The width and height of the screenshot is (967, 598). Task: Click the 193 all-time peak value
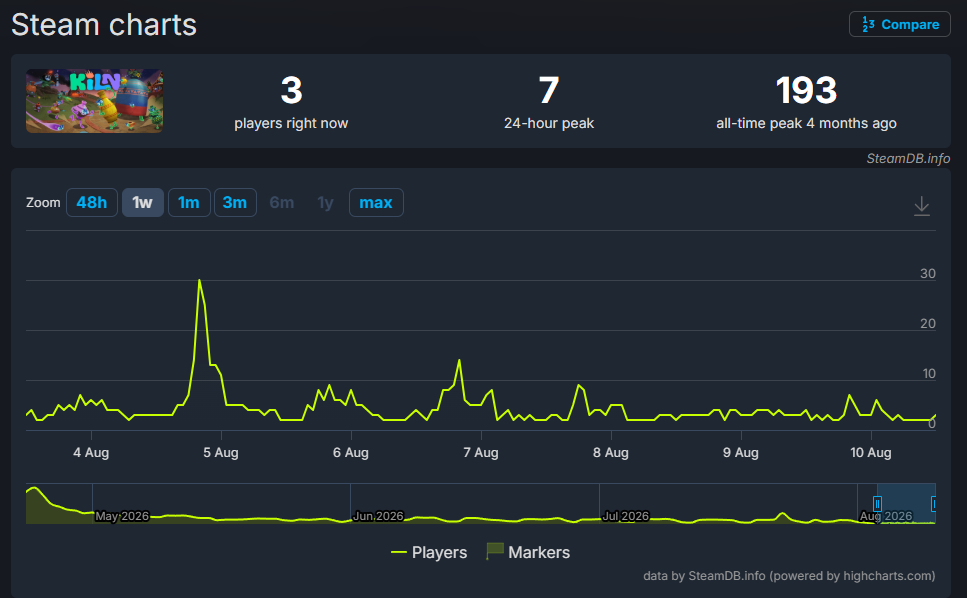tap(806, 91)
